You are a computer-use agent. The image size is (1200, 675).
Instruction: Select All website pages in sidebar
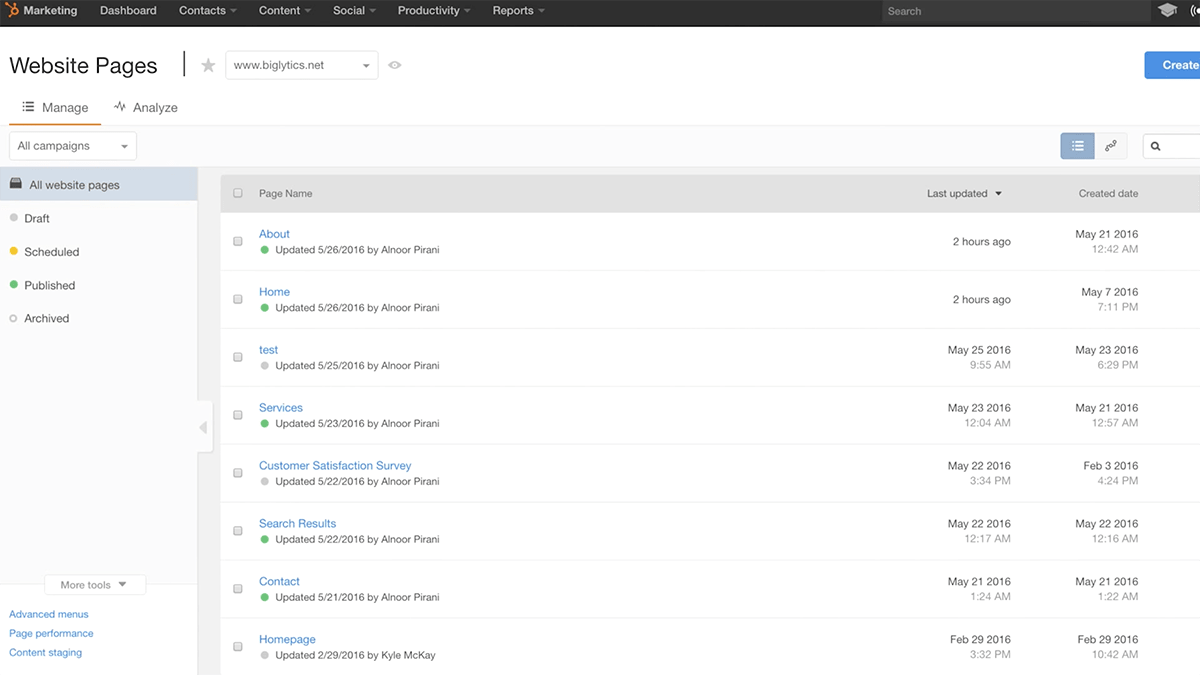coord(98,185)
